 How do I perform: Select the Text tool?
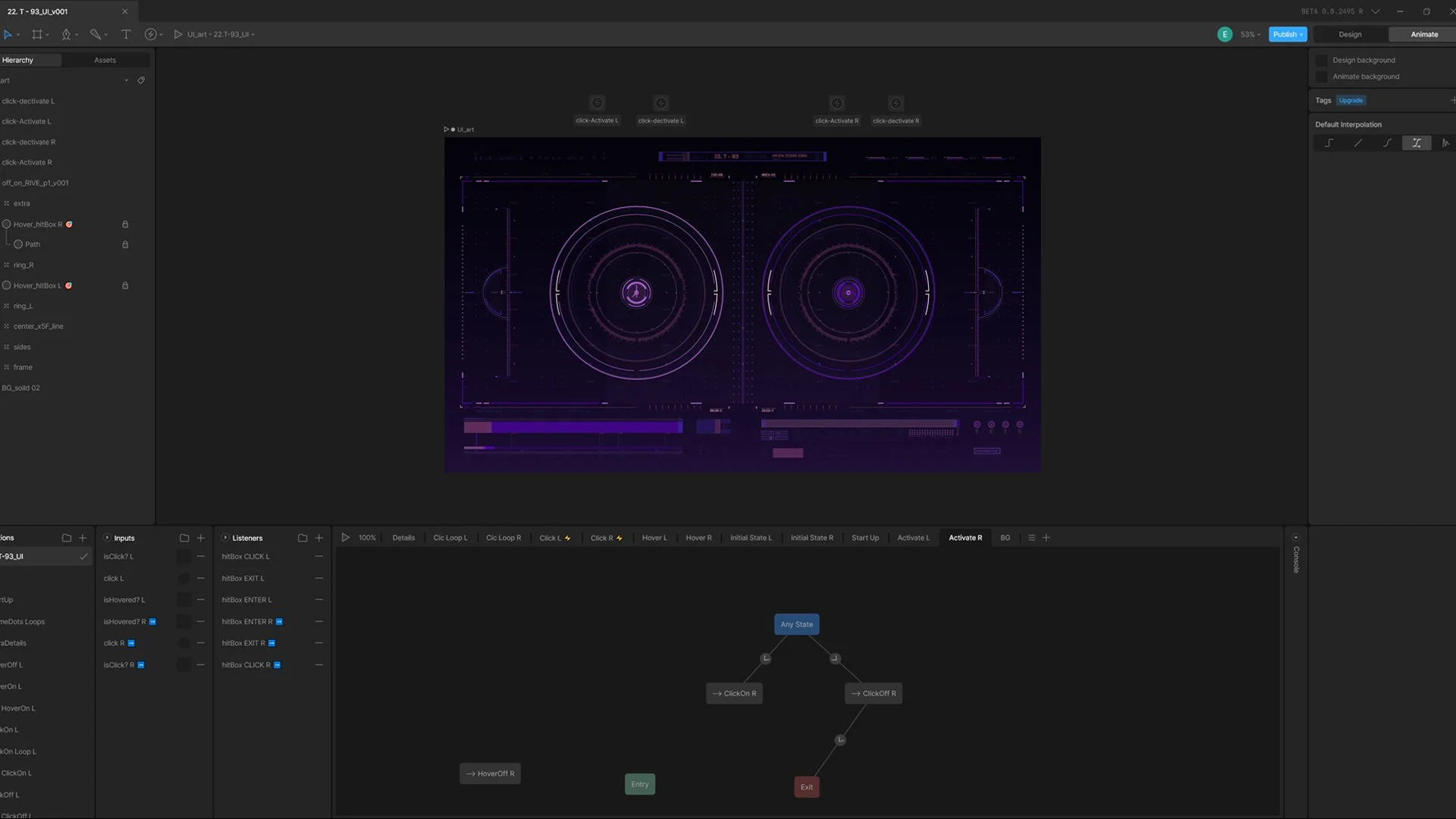(126, 34)
